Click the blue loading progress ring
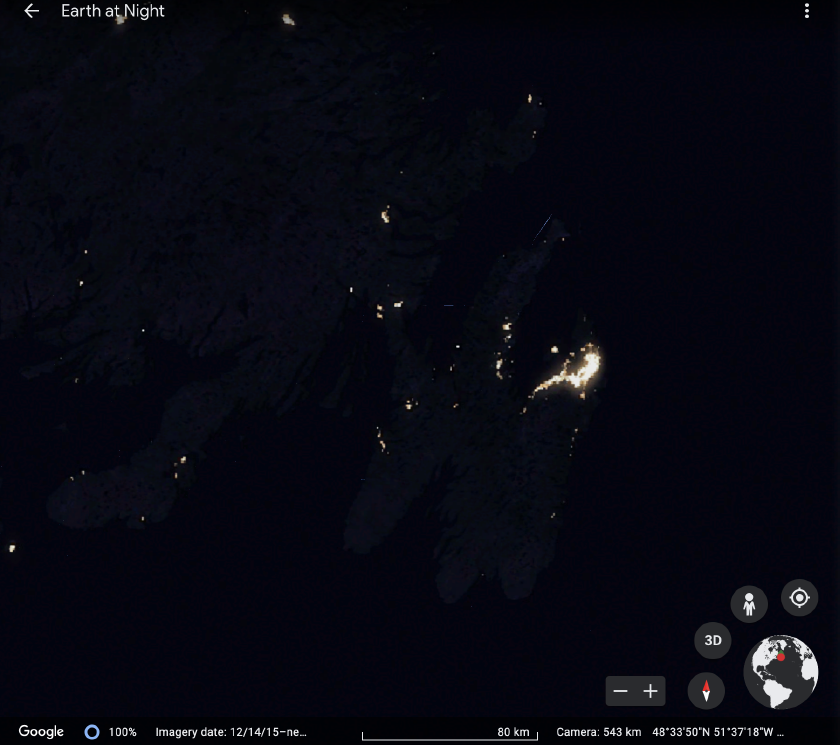This screenshot has height=745, width=840. pos(92,732)
